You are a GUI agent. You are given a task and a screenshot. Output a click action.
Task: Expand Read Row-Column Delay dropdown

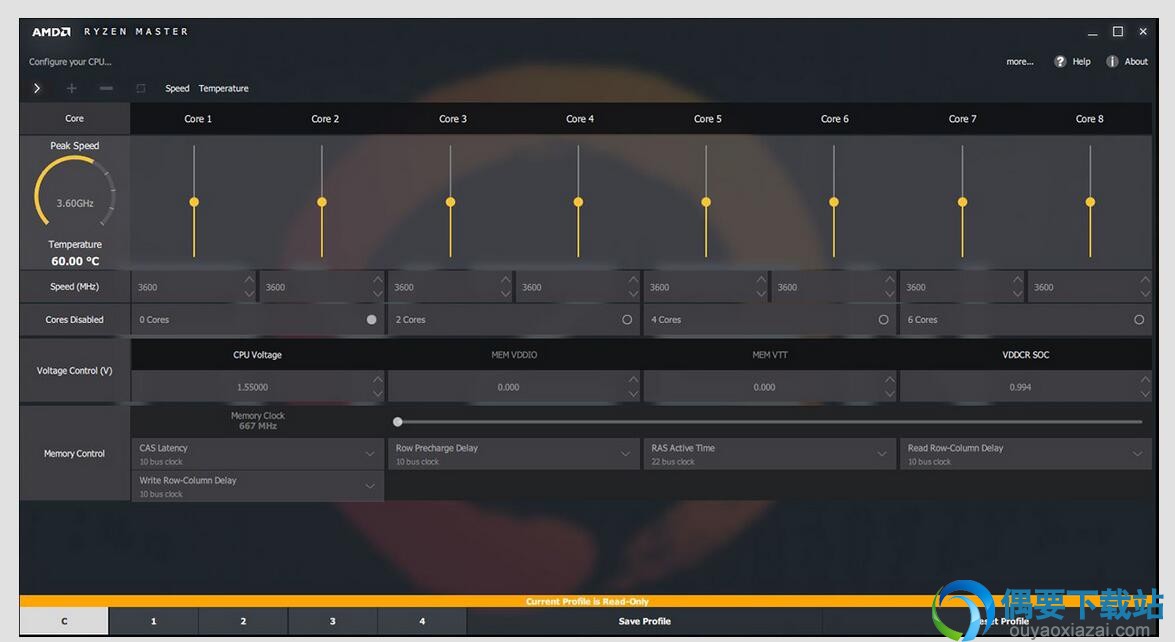tap(1138, 454)
